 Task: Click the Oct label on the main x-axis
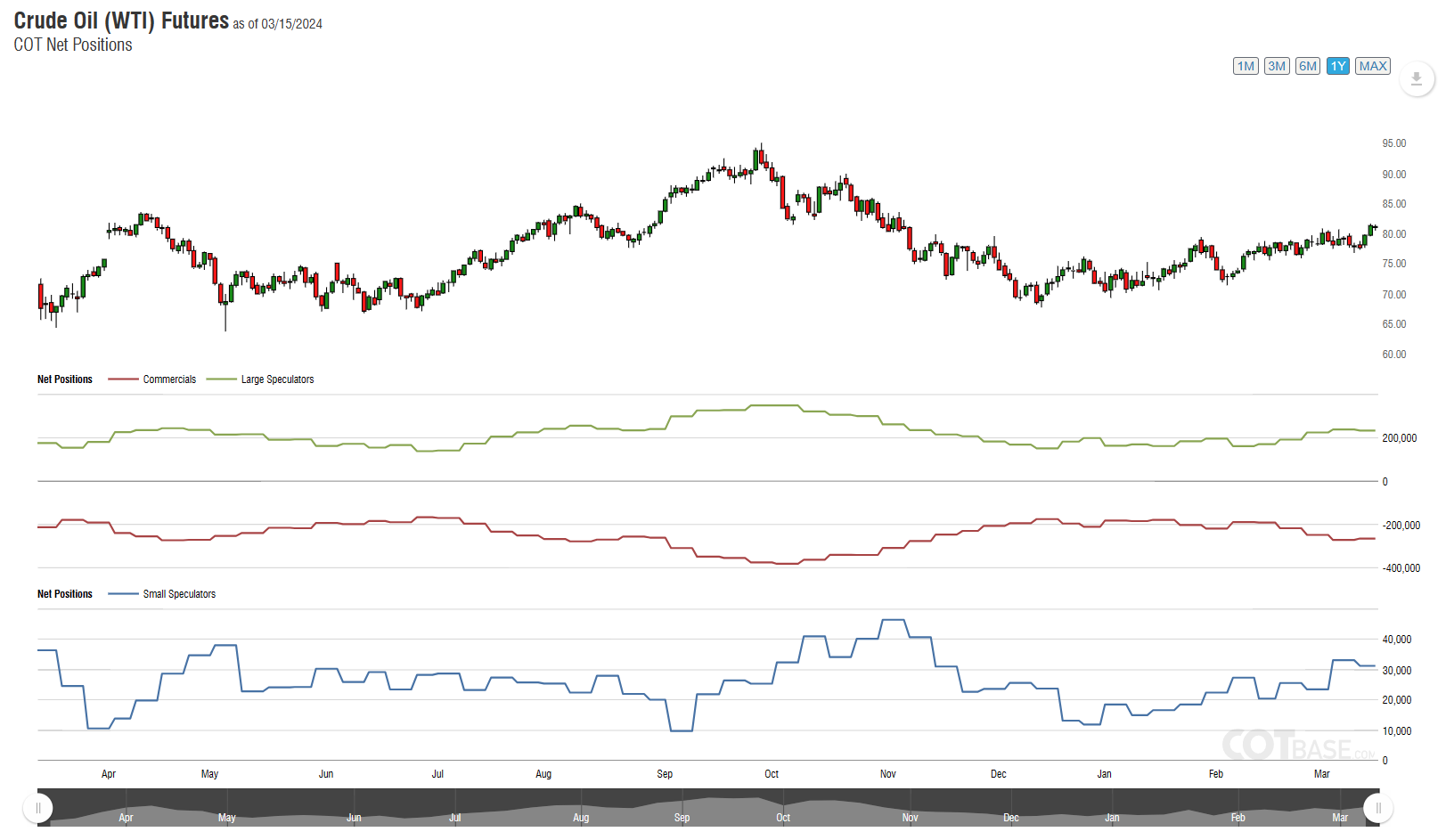coord(772,774)
